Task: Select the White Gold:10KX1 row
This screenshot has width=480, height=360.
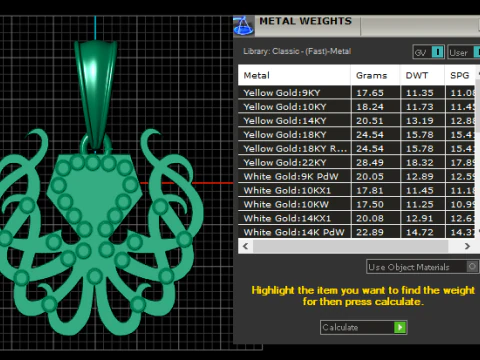Action: click(357, 191)
